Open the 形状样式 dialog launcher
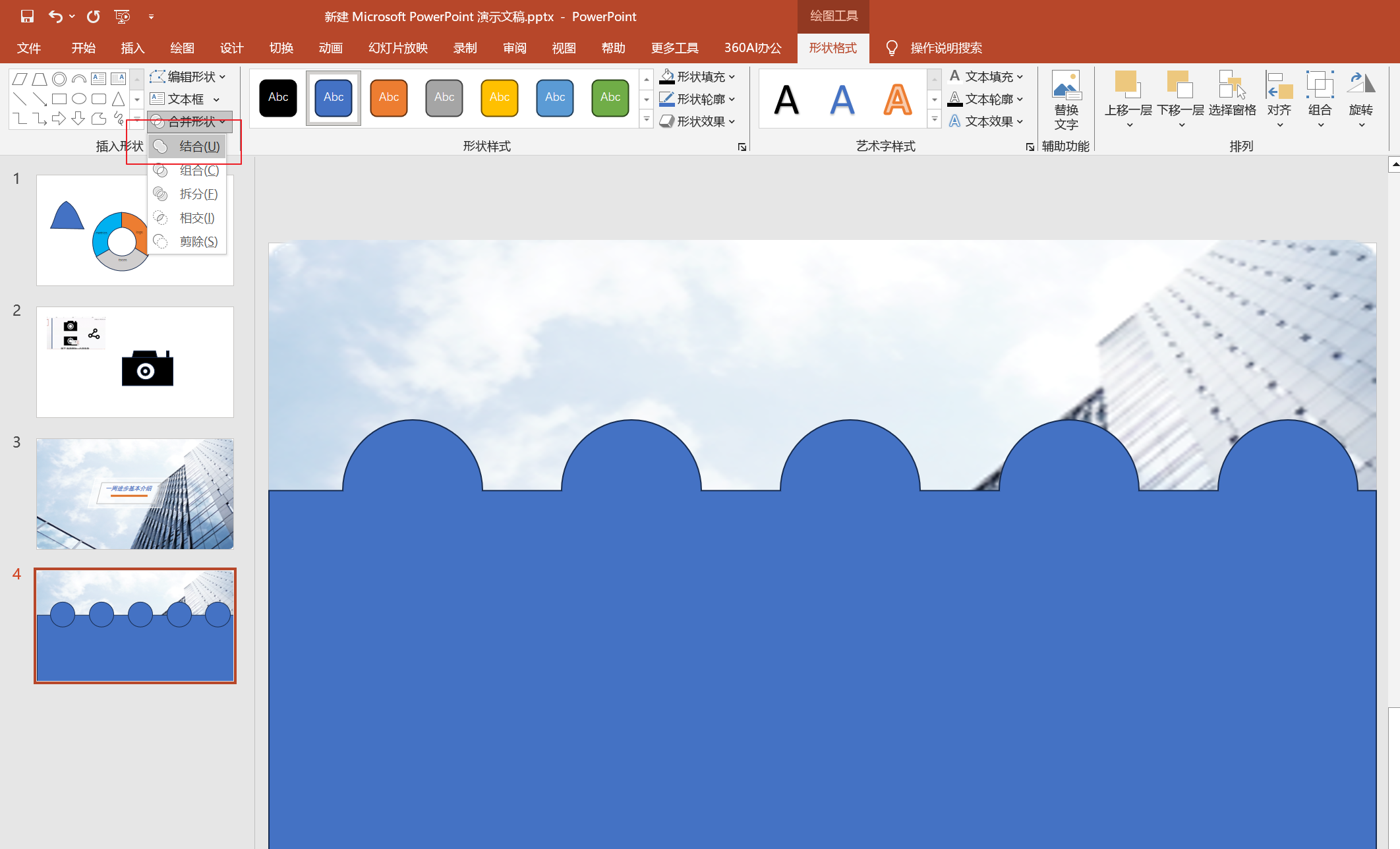 tap(742, 147)
